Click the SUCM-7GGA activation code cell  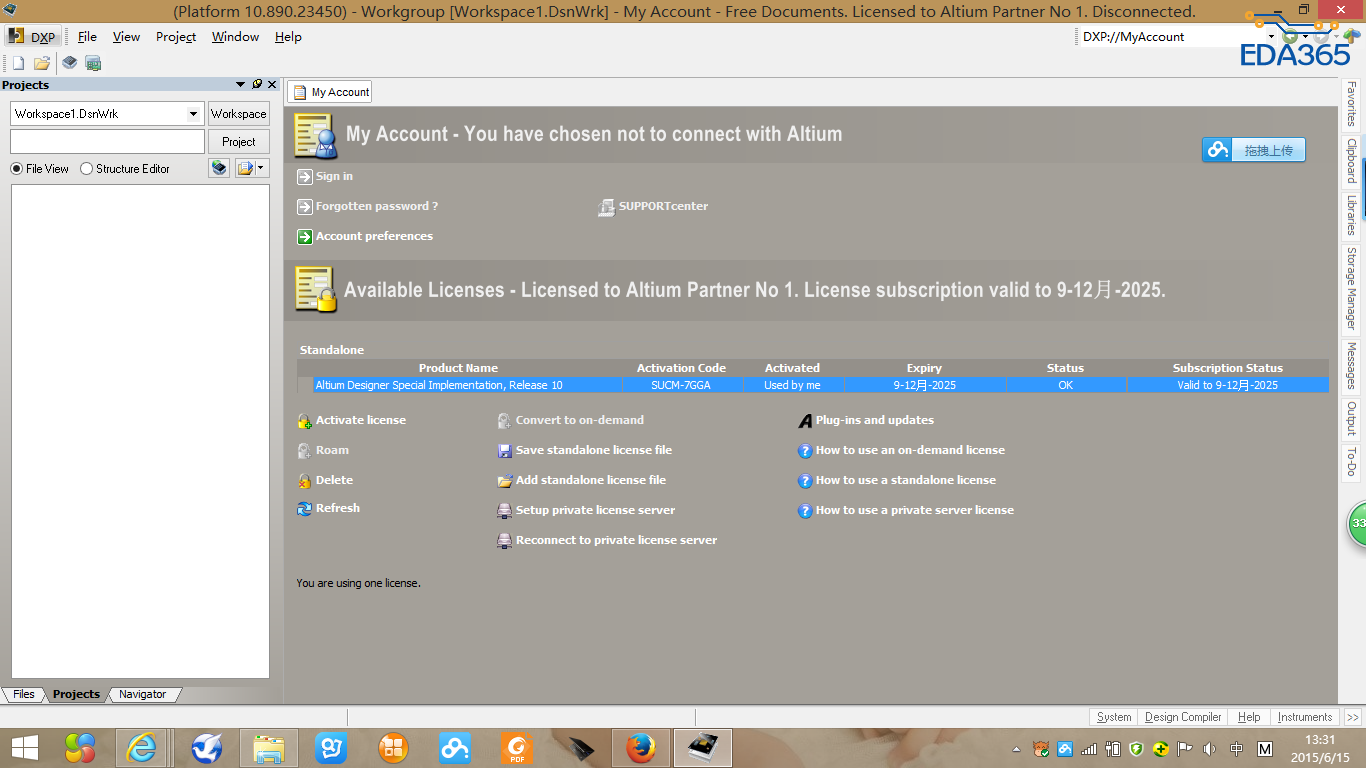pos(681,385)
